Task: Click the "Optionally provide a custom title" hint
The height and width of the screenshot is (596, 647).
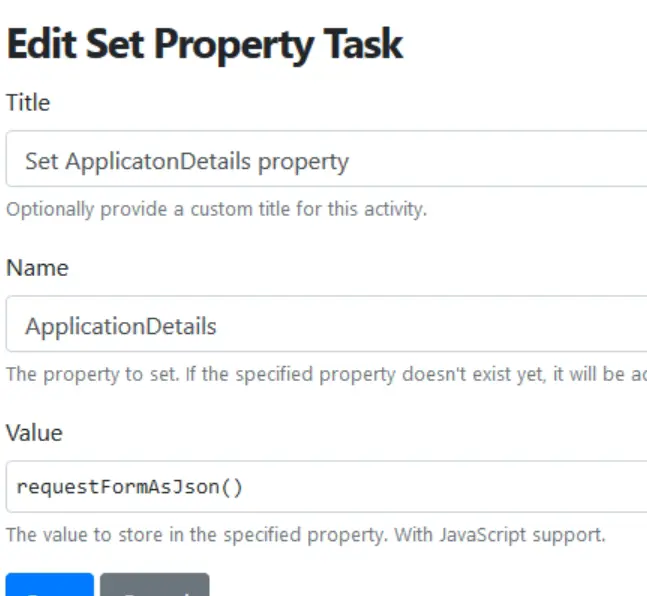Action: (x=216, y=210)
